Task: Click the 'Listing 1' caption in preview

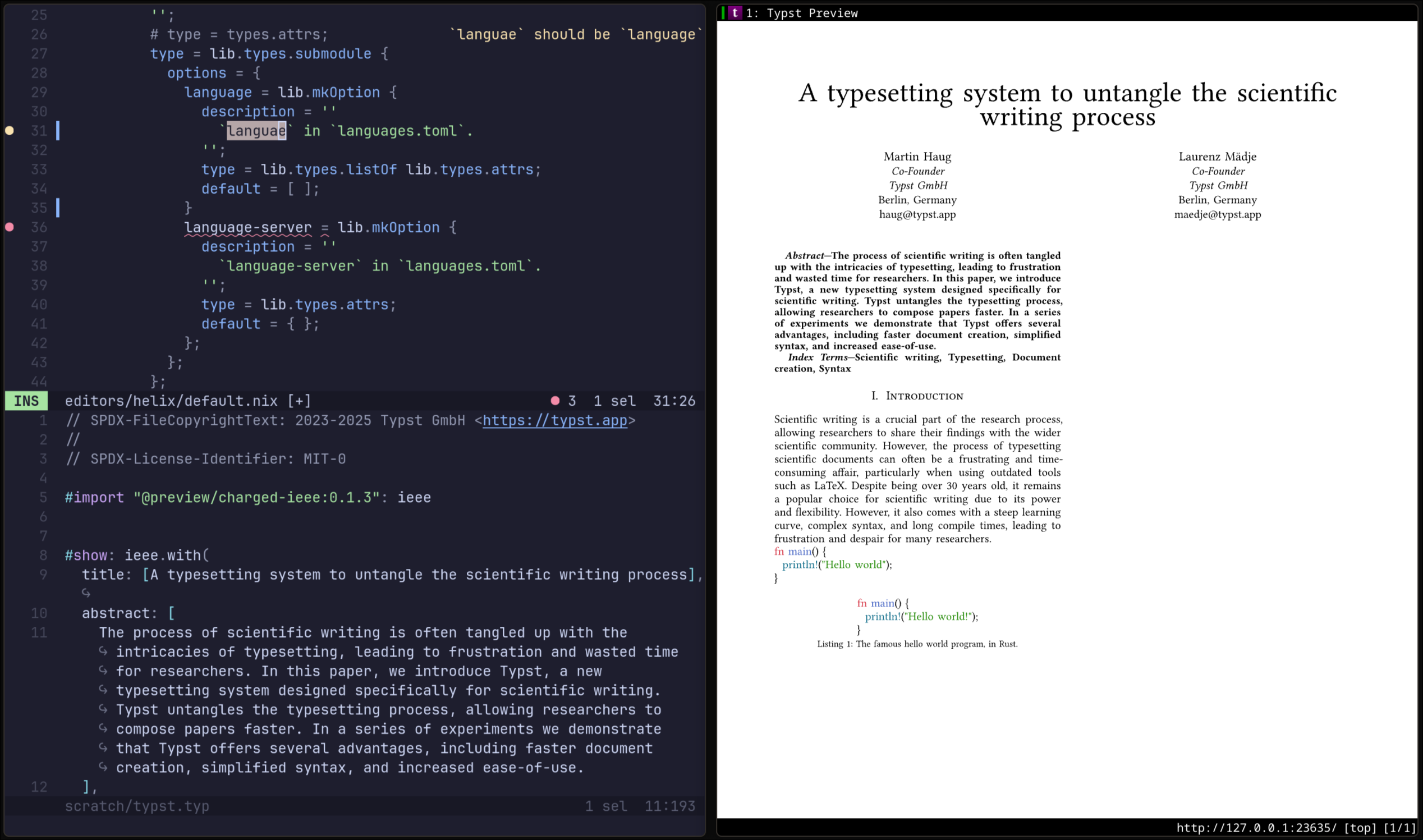Action: pos(917,644)
